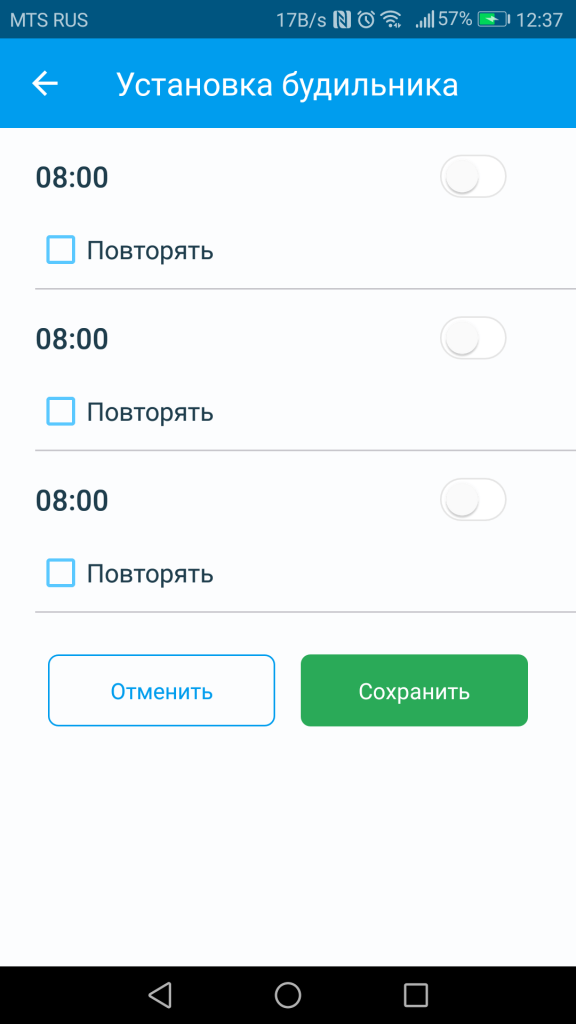This screenshot has height=1024, width=576.
Task: Tap the Wi-Fi status bar icon
Action: coord(391,20)
